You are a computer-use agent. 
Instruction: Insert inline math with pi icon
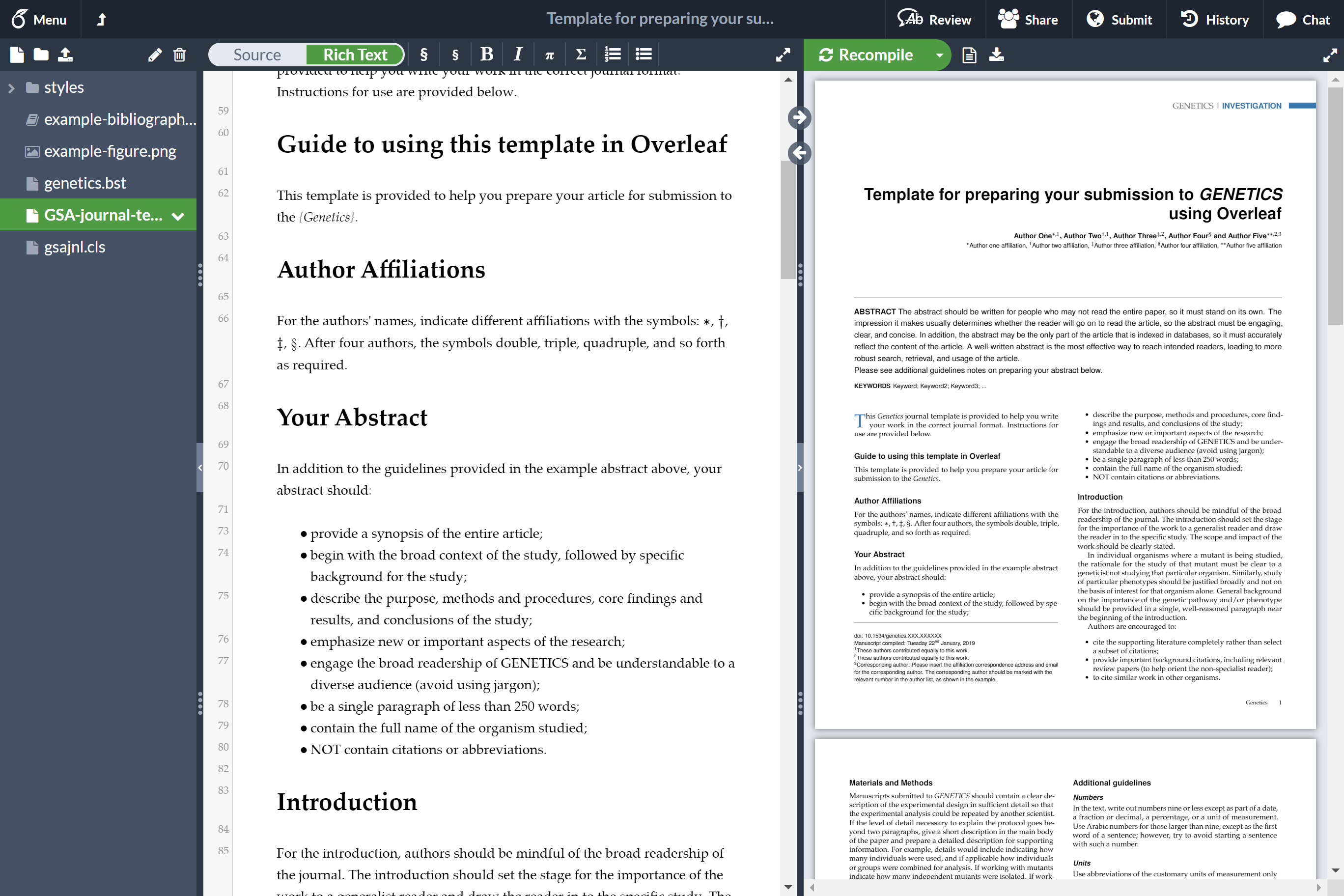pos(549,55)
